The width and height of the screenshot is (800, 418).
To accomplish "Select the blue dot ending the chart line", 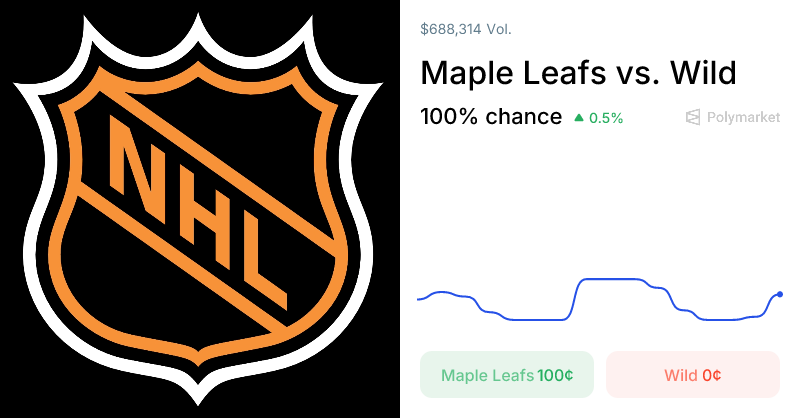I will [x=779, y=294].
